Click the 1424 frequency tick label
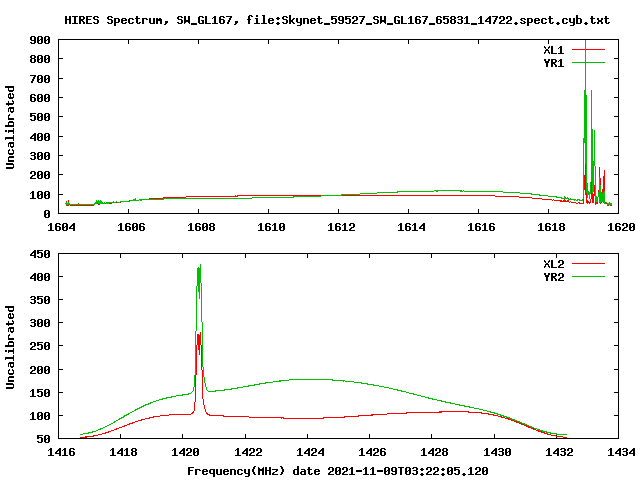This screenshot has width=640, height=480. point(310,452)
